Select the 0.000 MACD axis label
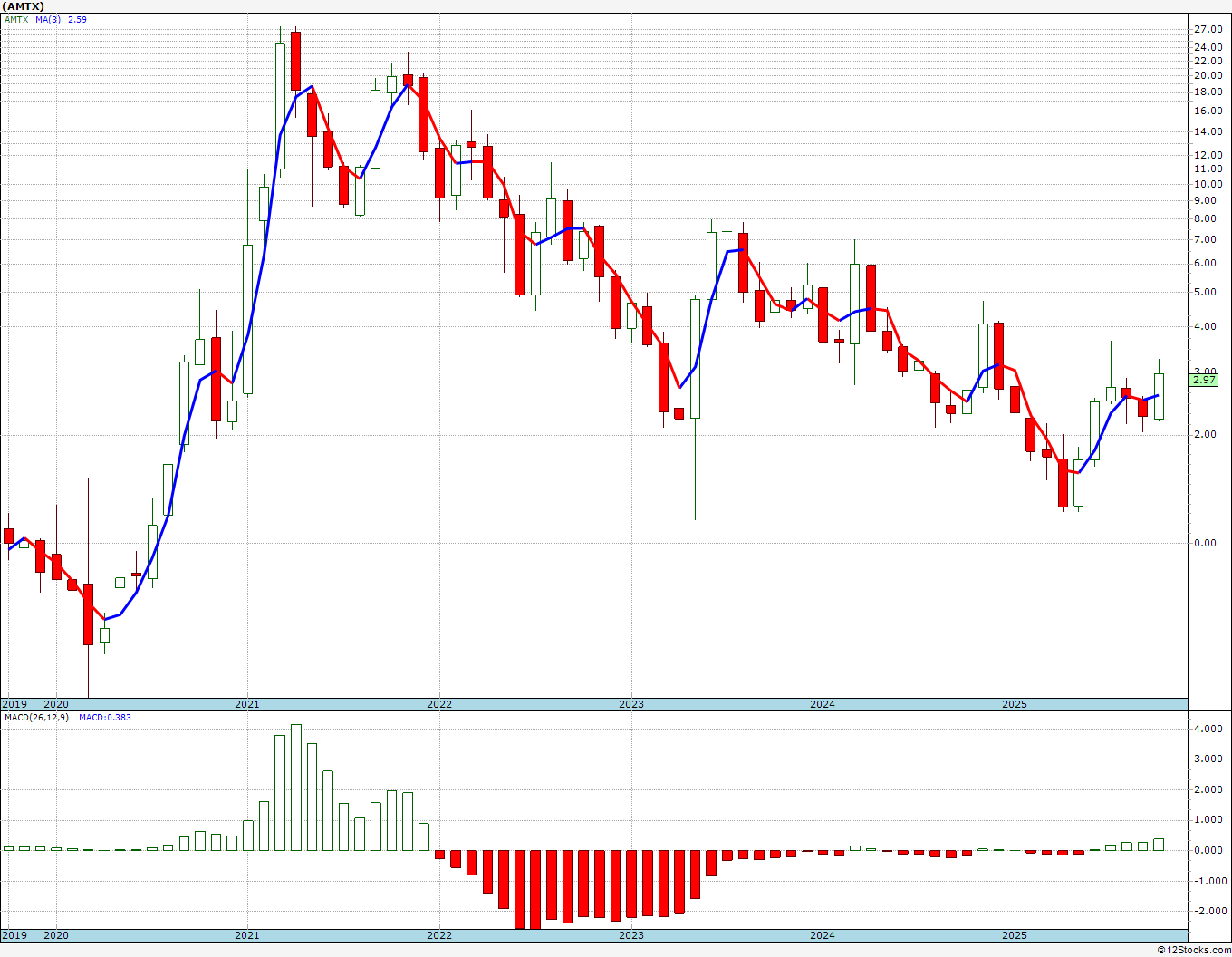 (1208, 850)
